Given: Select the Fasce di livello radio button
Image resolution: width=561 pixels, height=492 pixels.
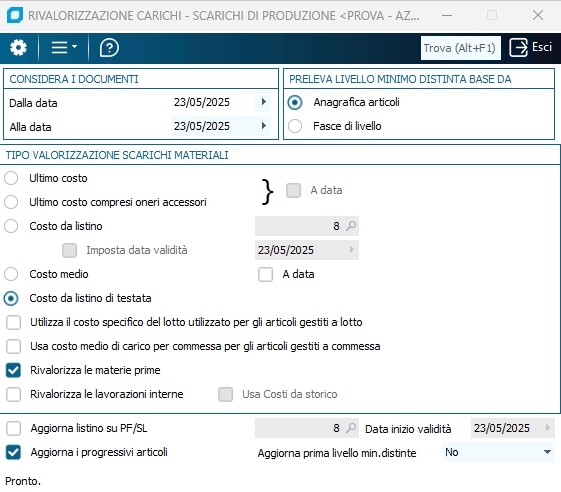Looking at the screenshot, I should 295,126.
